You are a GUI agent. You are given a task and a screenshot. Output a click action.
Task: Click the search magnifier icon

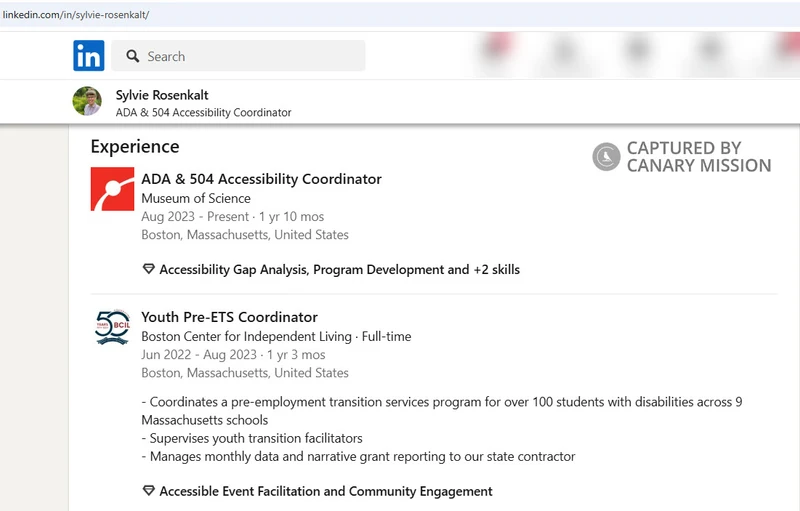click(133, 56)
